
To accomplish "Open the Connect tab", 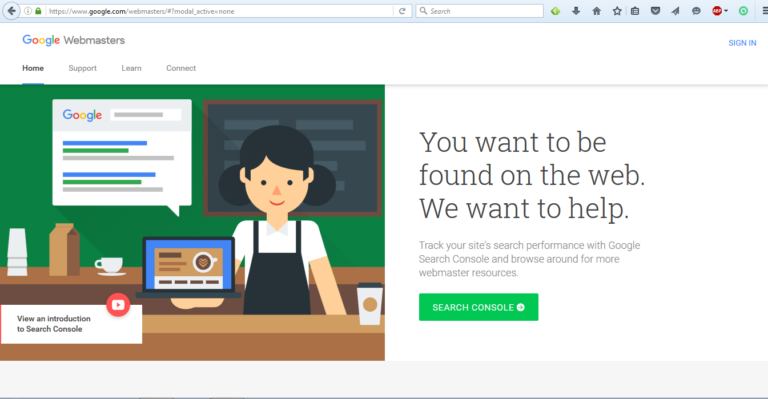I will 181,68.
